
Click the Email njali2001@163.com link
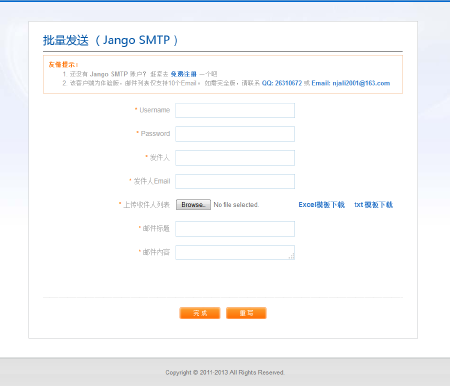[351, 83]
